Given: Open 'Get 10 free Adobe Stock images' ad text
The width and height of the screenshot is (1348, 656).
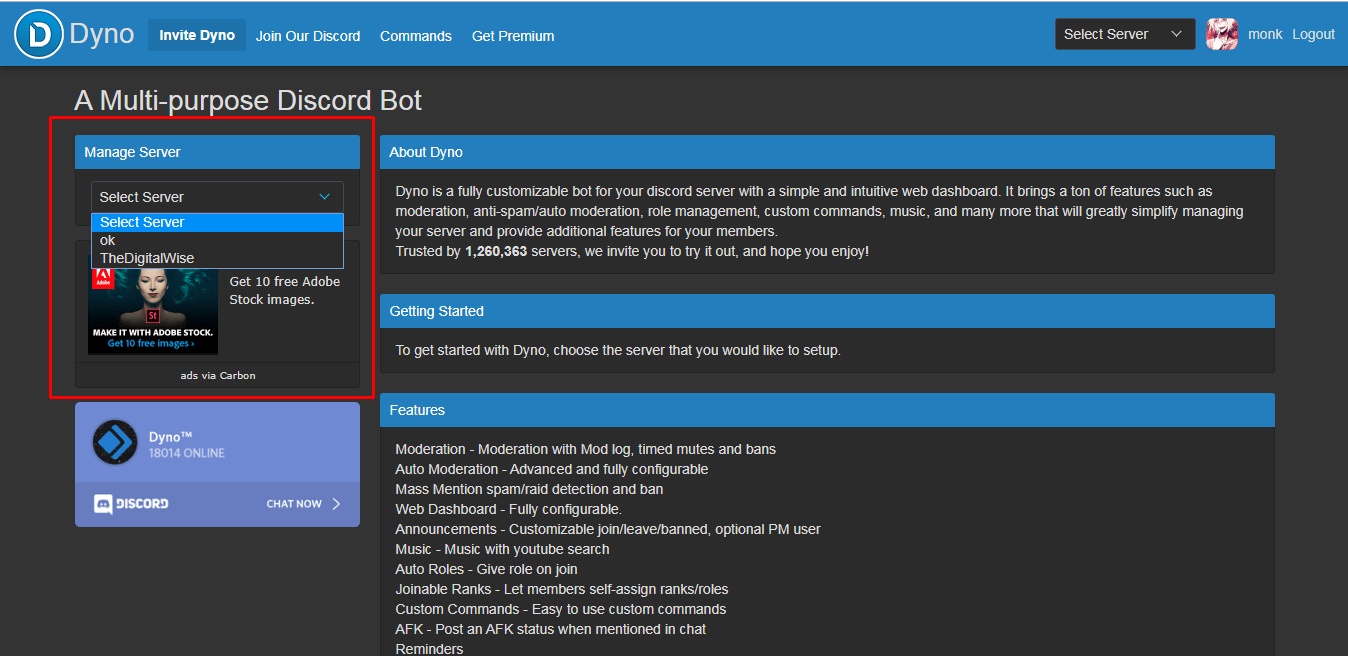Looking at the screenshot, I should [285, 291].
